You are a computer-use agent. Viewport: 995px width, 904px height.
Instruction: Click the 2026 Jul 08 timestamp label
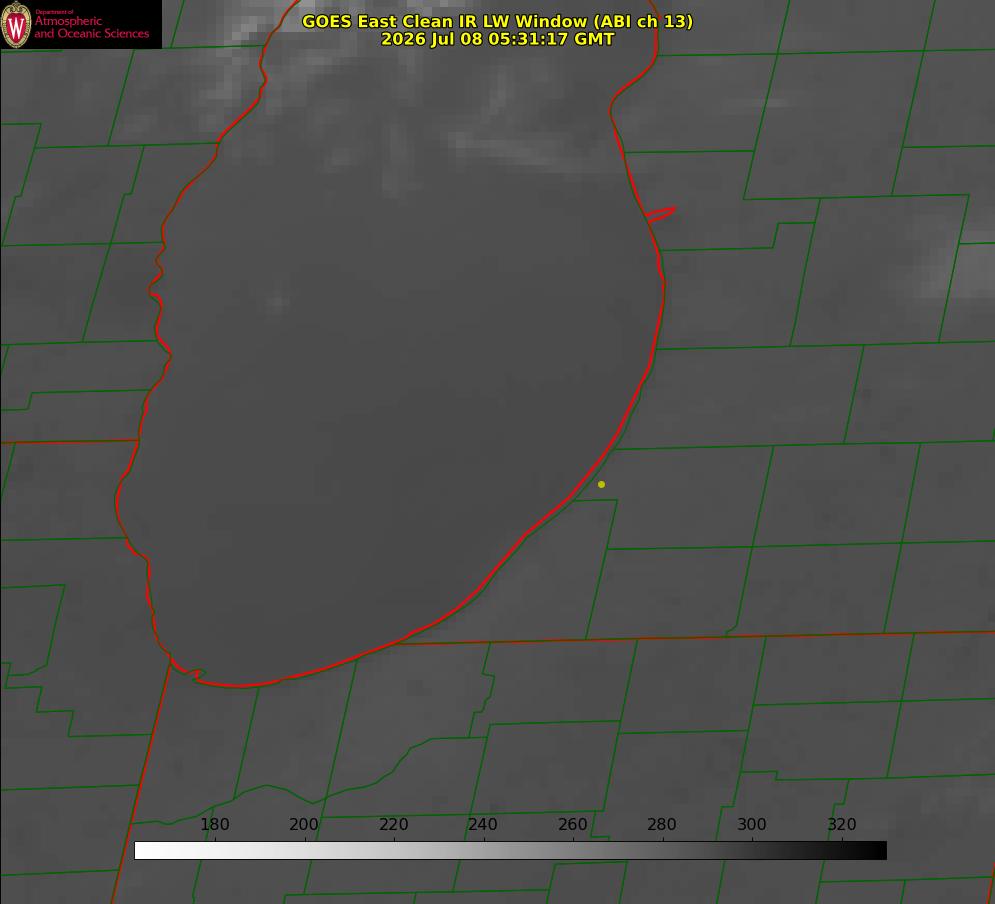pos(498,39)
